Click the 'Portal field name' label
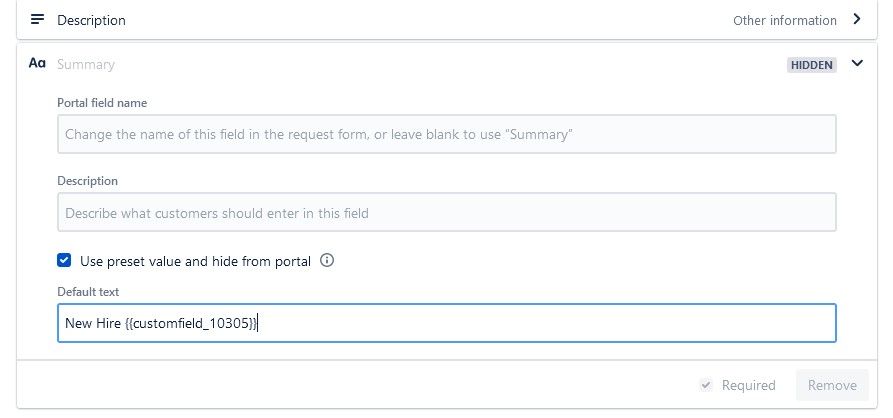The image size is (893, 418). click(x=102, y=103)
